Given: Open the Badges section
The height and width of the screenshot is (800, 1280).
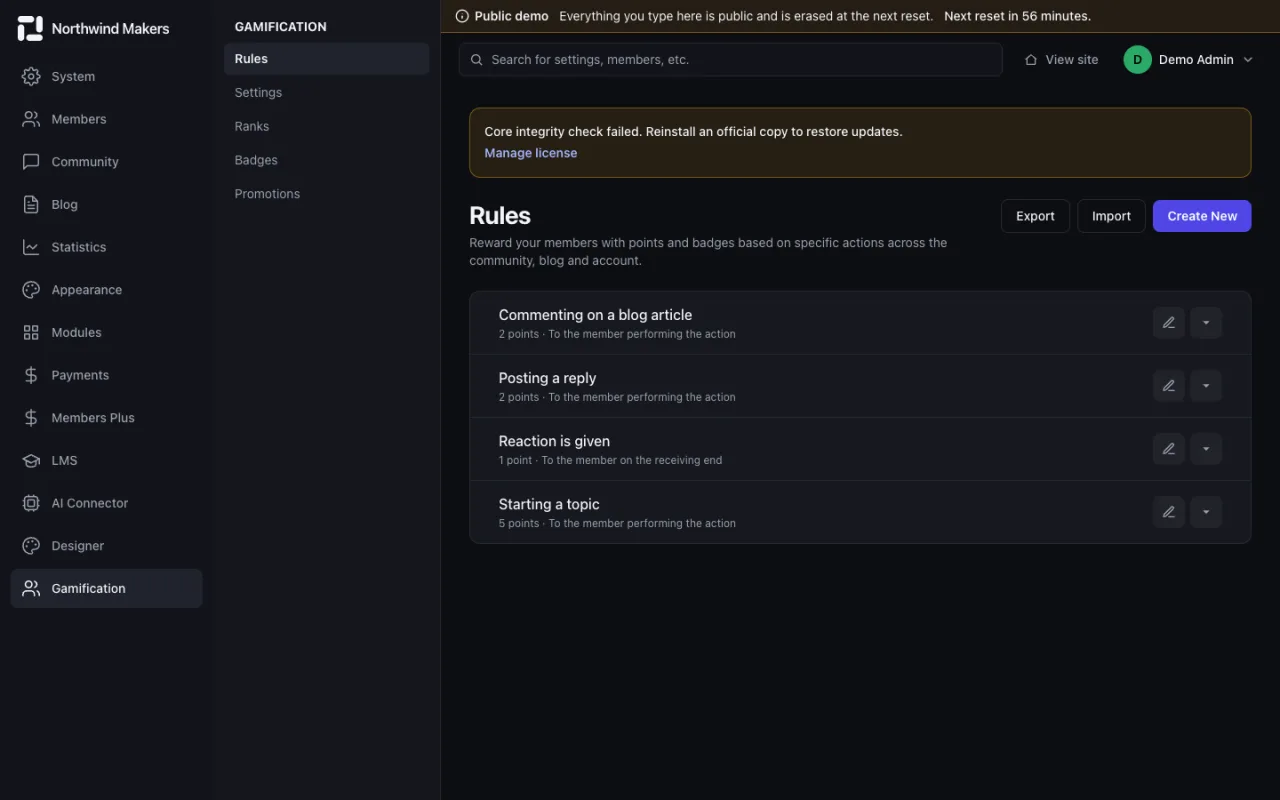Looking at the screenshot, I should [326, 160].
